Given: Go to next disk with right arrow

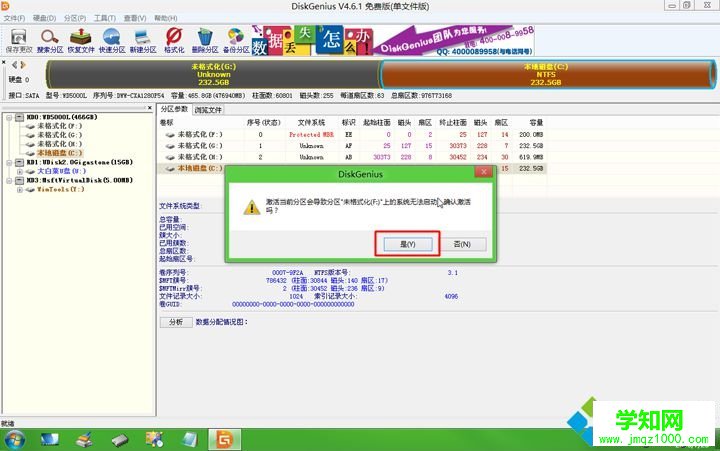Looking at the screenshot, I should (x=23, y=65).
